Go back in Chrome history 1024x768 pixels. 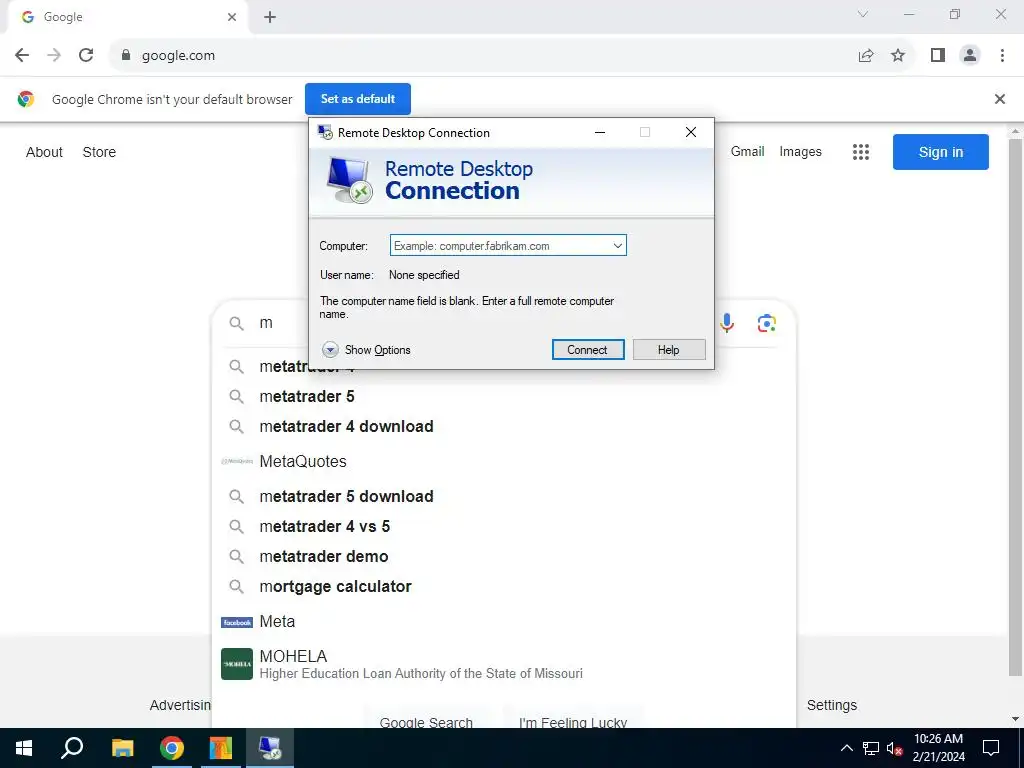[x=22, y=56]
